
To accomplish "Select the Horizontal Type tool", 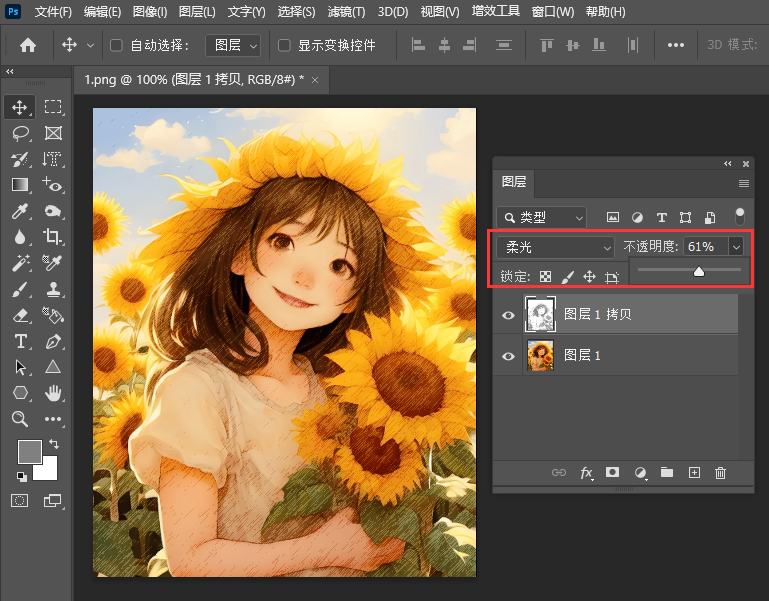I will (x=20, y=341).
